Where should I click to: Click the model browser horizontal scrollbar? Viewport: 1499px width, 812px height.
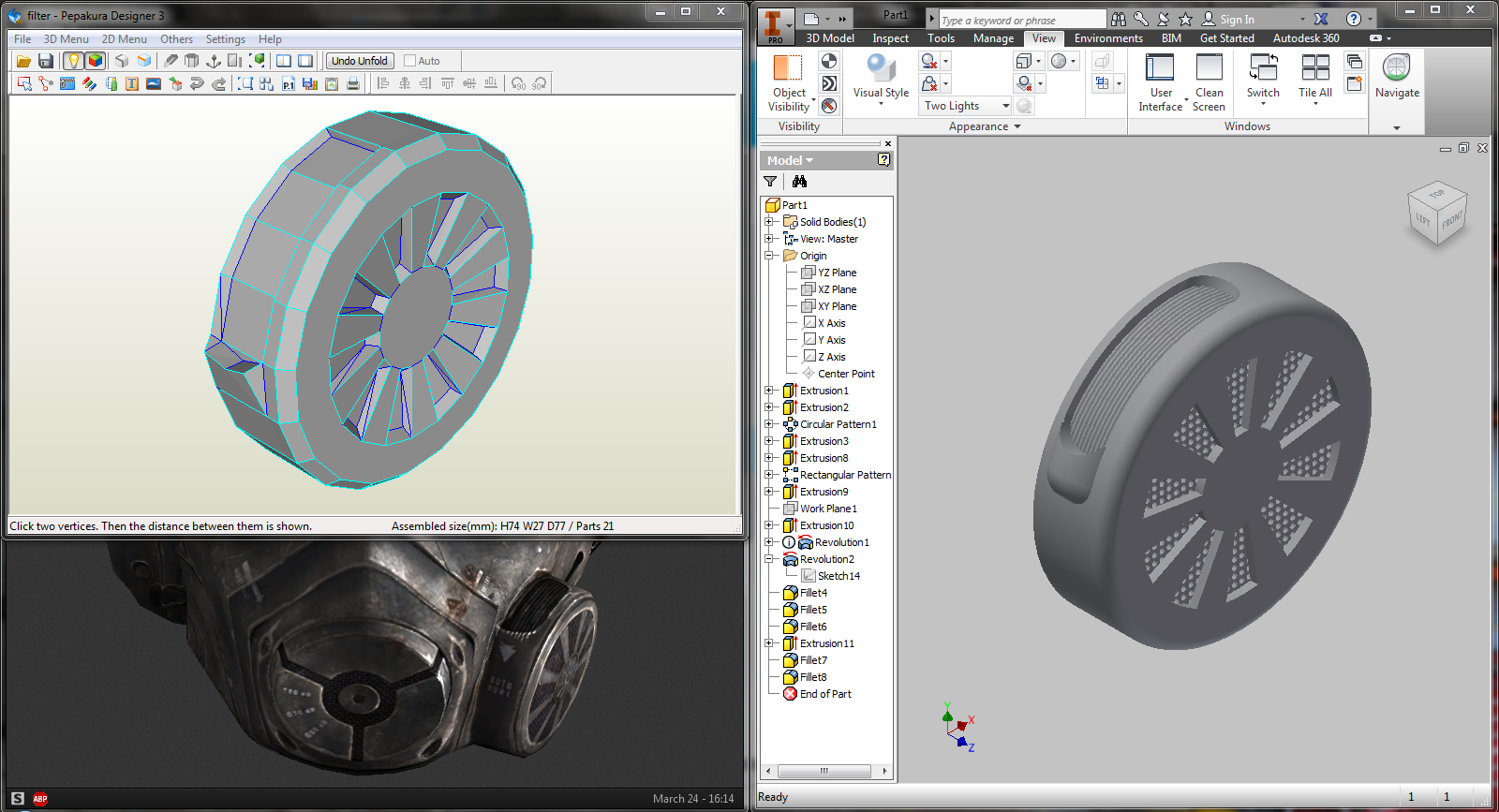tap(825, 771)
